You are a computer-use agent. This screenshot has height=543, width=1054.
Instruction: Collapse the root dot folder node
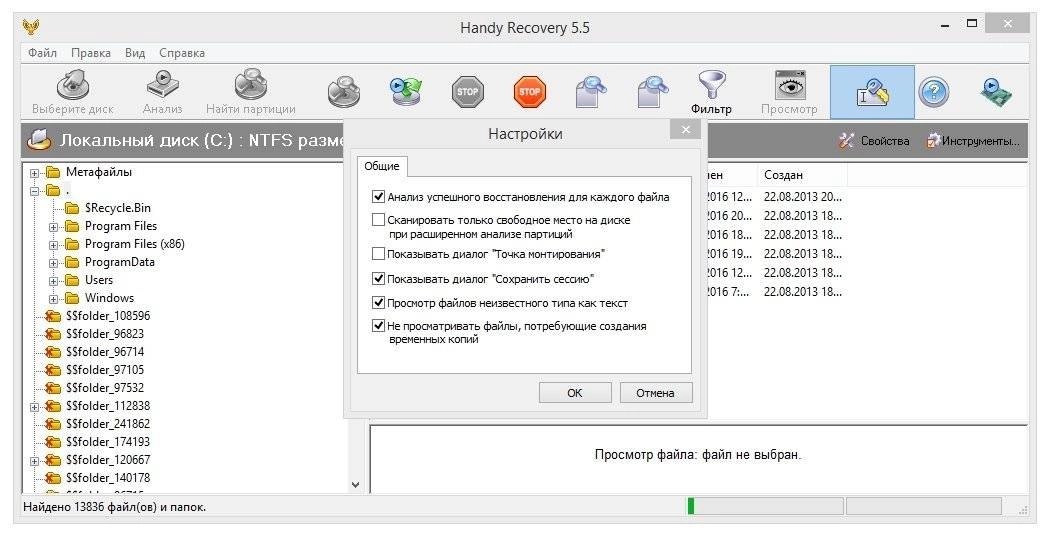pyautogui.click(x=34, y=191)
